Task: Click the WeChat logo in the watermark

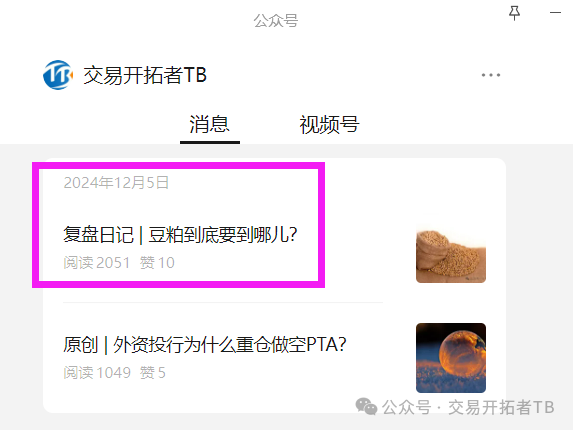Action: click(366, 407)
